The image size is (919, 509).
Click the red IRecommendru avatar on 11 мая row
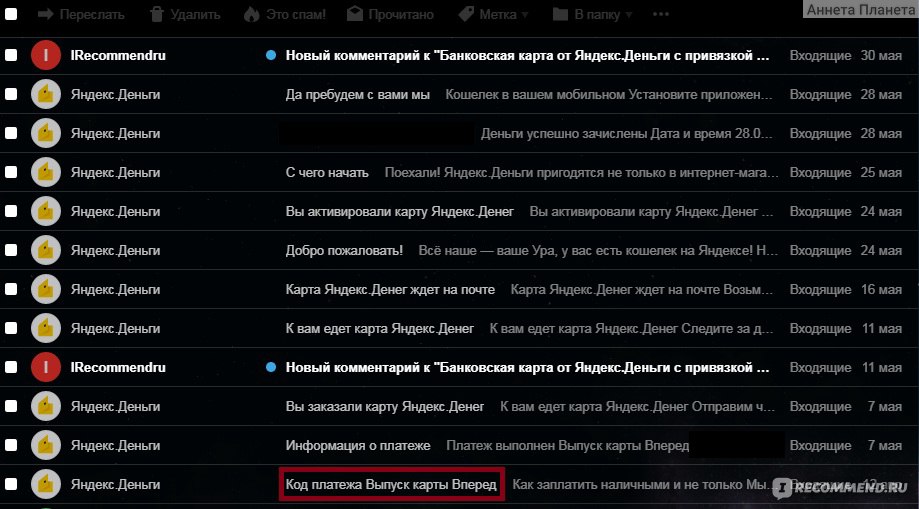(46, 368)
